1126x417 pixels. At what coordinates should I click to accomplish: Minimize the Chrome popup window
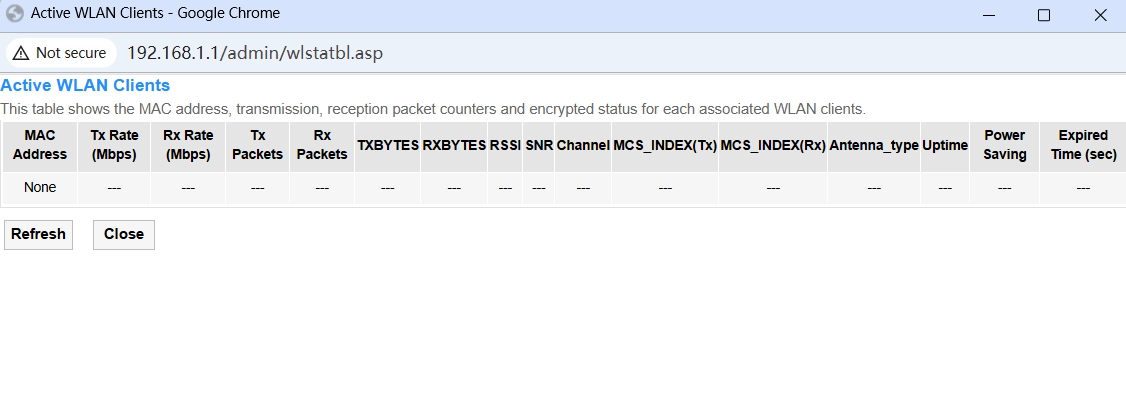[989, 15]
